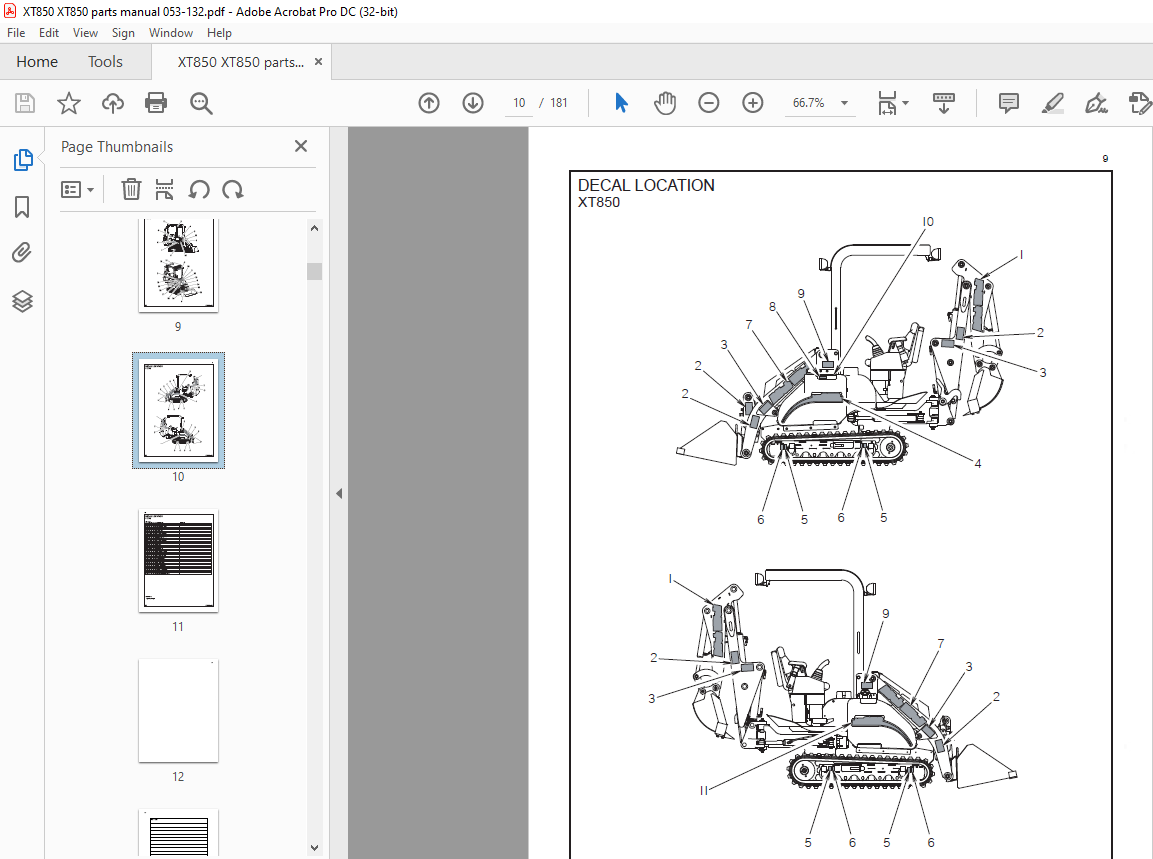The width and height of the screenshot is (1153, 859).
Task: Activate the Hand pan tool
Action: click(x=665, y=103)
